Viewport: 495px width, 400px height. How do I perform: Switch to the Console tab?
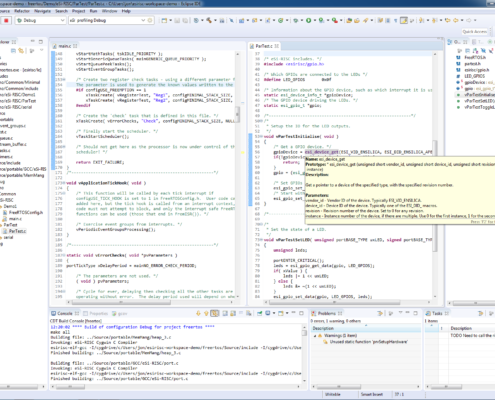pos(65,313)
